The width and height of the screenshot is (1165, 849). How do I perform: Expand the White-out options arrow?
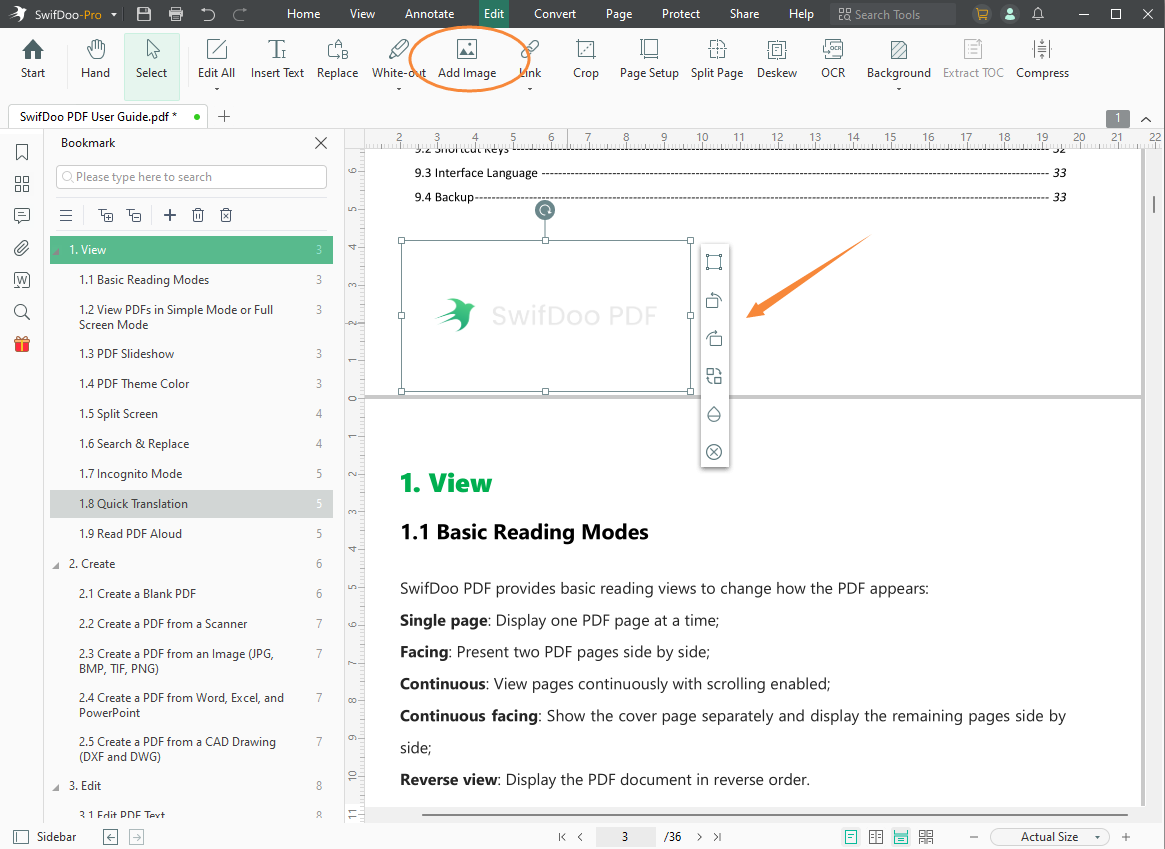398,89
